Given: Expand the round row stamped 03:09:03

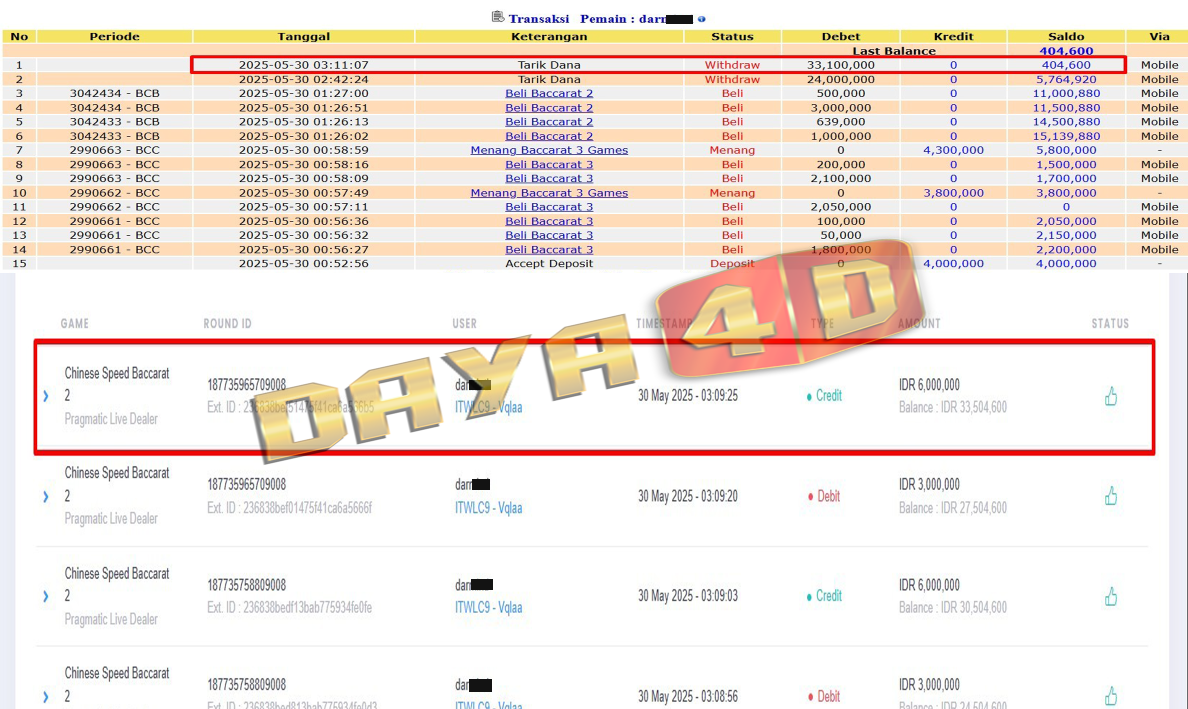Looking at the screenshot, I should pyautogui.click(x=45, y=596).
